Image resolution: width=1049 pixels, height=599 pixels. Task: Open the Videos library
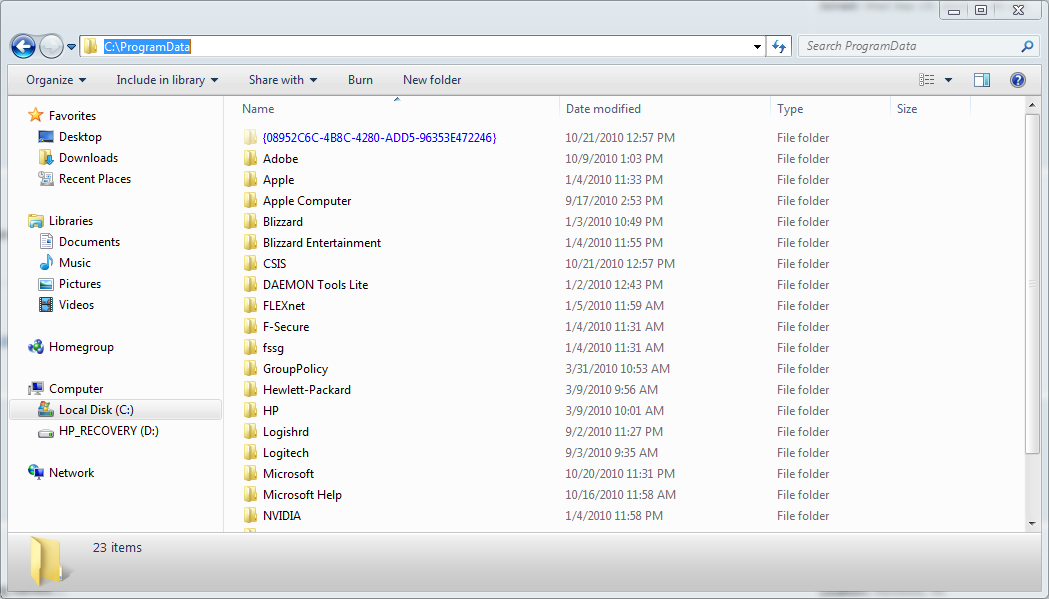pyautogui.click(x=76, y=305)
